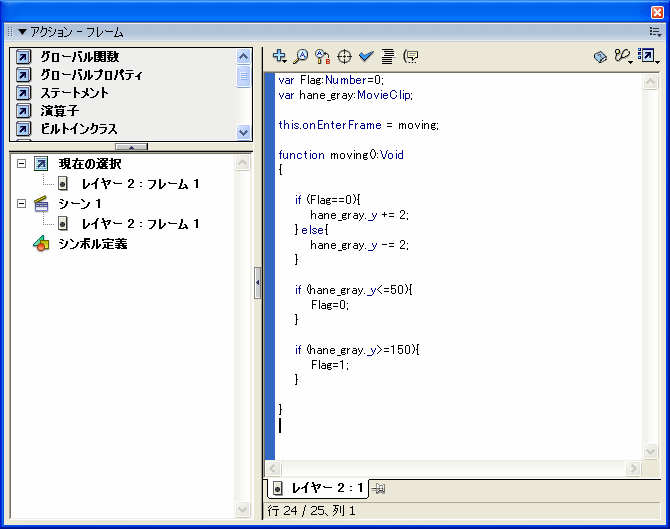Collapse the toolbox pane with divider arrow
The height and width of the screenshot is (529, 670).
pyautogui.click(x=132, y=147)
